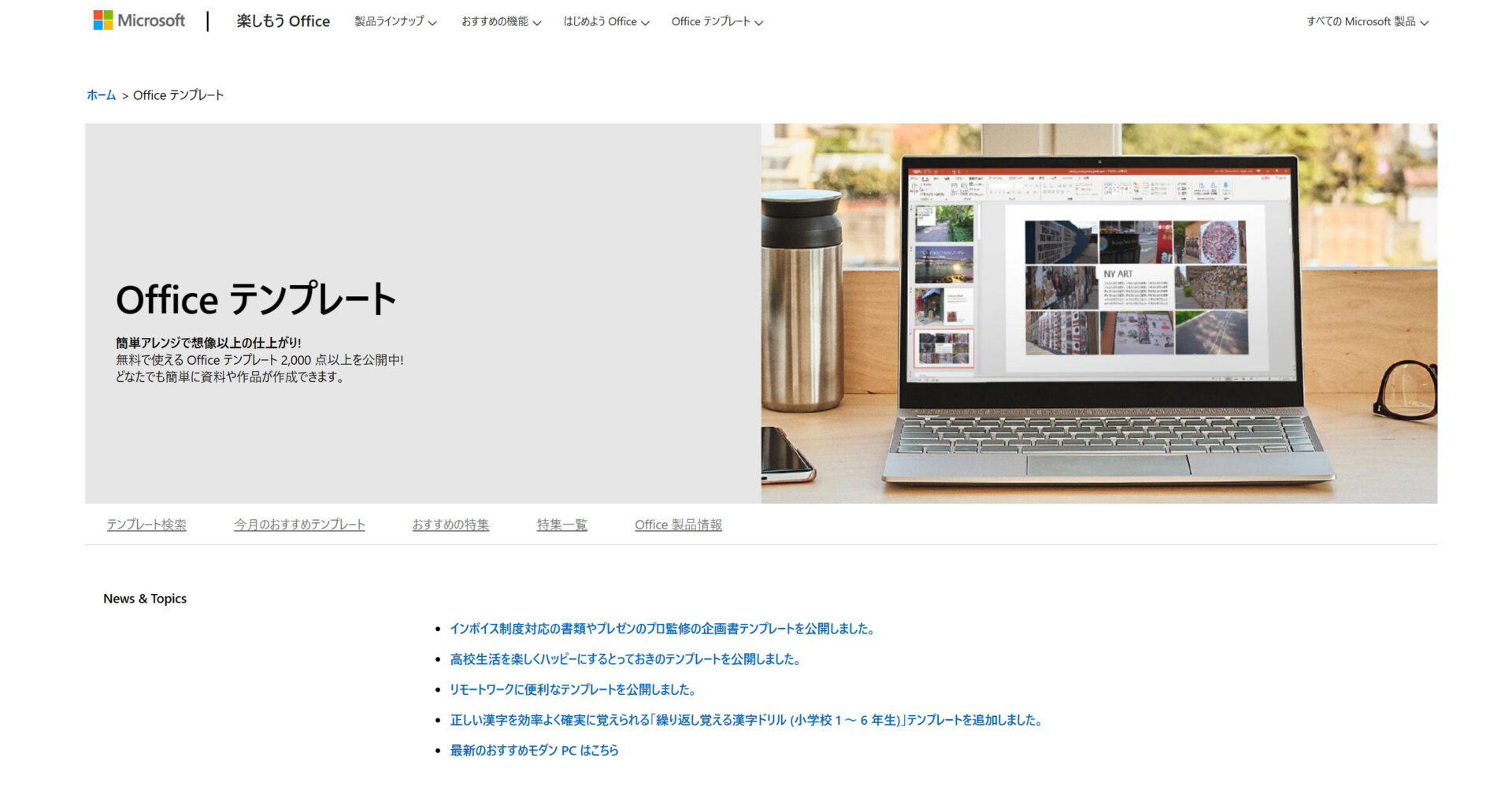Screen dimensions: 1512x798
Task: Select 楽しもう Office in the header
Action: [282, 21]
